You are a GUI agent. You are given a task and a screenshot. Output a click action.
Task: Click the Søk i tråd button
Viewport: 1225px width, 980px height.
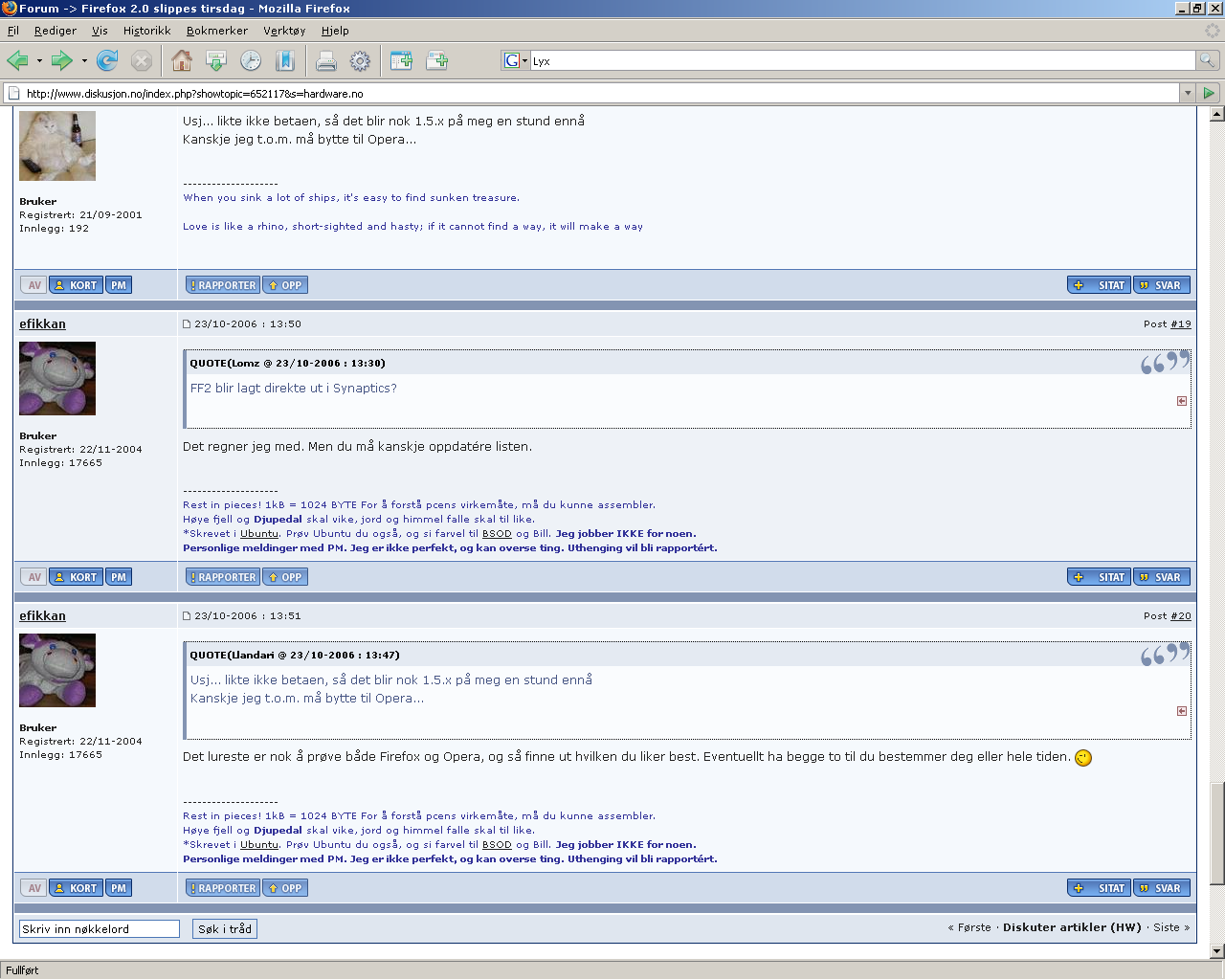coord(225,928)
